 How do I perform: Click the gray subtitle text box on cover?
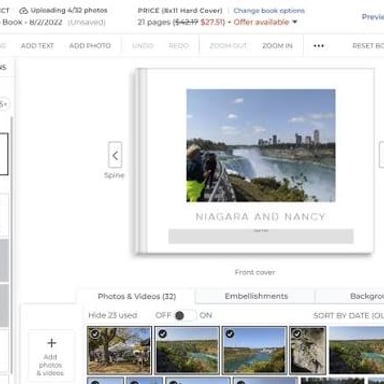click(x=261, y=236)
